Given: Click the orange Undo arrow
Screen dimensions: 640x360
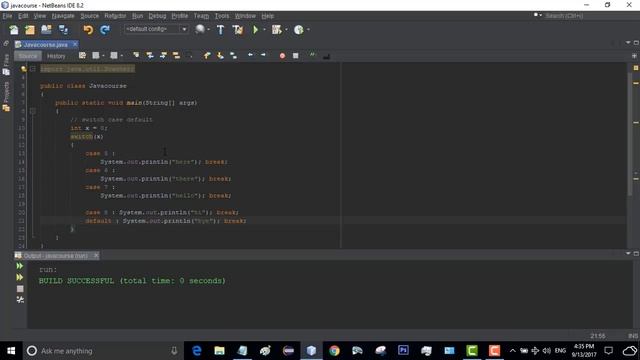Looking at the screenshot, I should (88, 29).
